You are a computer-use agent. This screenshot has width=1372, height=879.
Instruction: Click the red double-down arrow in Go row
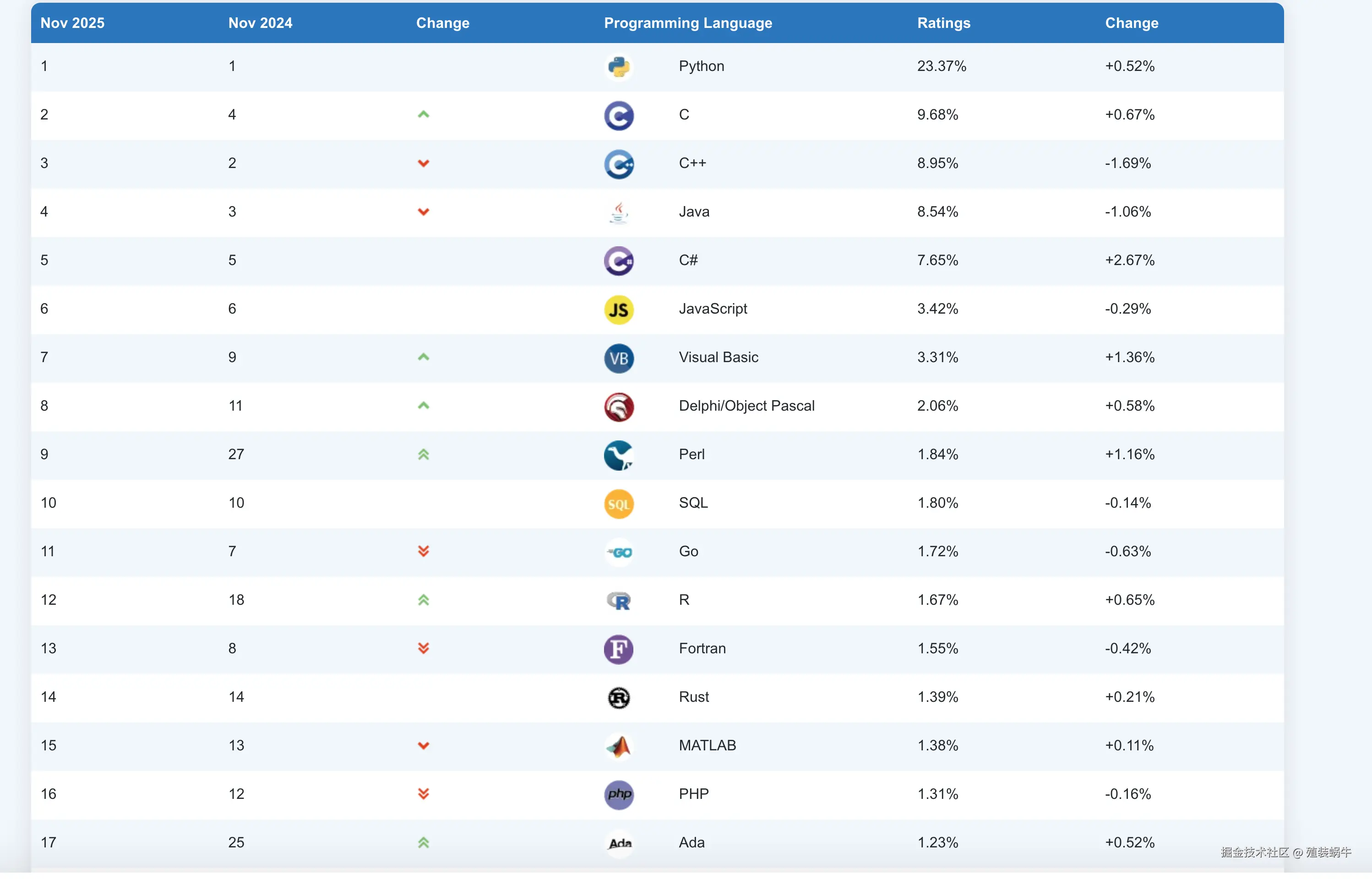(423, 551)
